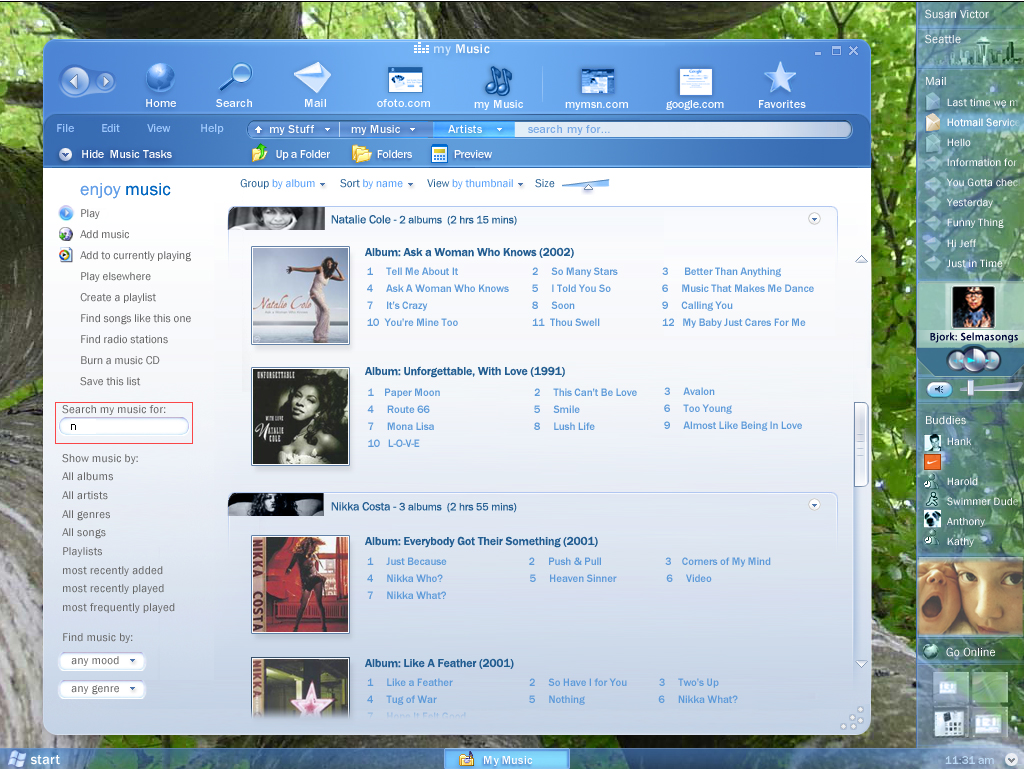This screenshot has width=1024, height=769.
Task: Open the Search magnifier icon
Action: 235,78
